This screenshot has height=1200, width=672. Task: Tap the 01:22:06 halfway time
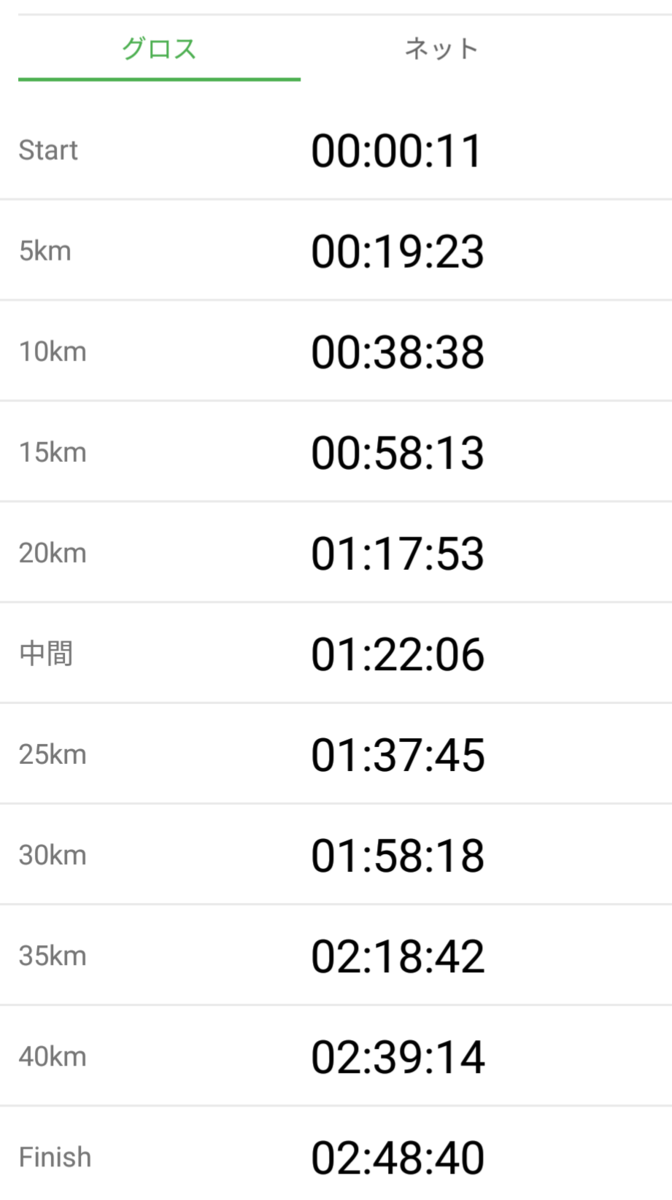[x=397, y=655]
